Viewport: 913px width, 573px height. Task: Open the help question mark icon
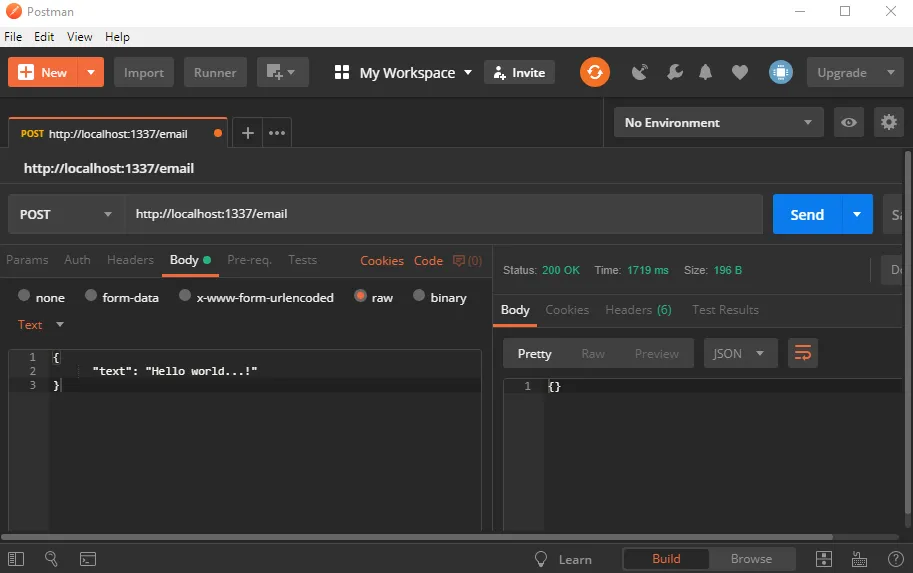(x=896, y=559)
